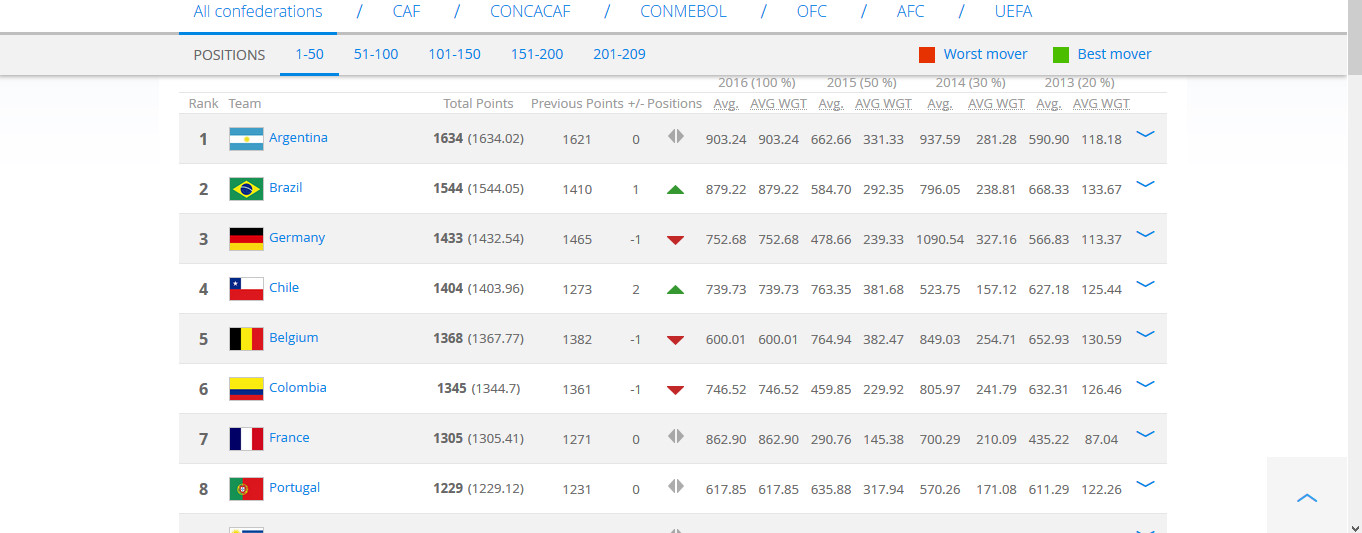Image resolution: width=1362 pixels, height=533 pixels.
Task: Expand Colombia row details chevron
Action: click(1146, 383)
